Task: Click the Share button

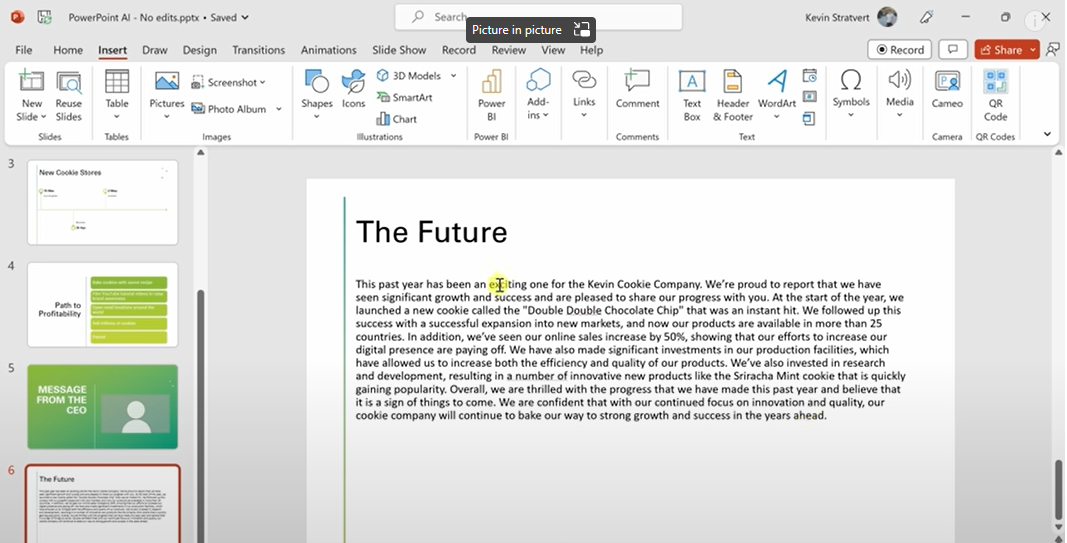Action: tap(1000, 50)
